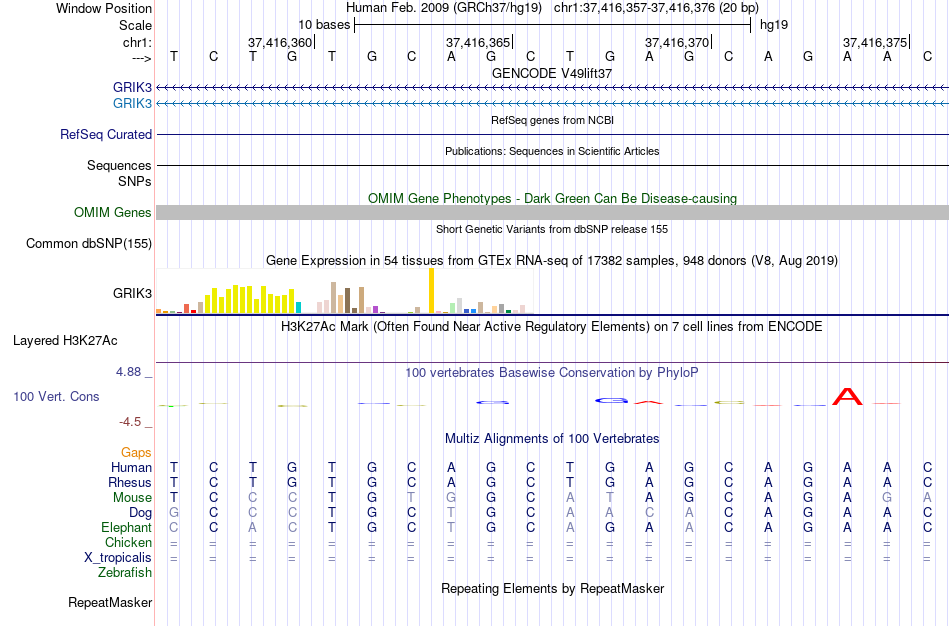Open the OMIM Genes track label

pos(113,213)
